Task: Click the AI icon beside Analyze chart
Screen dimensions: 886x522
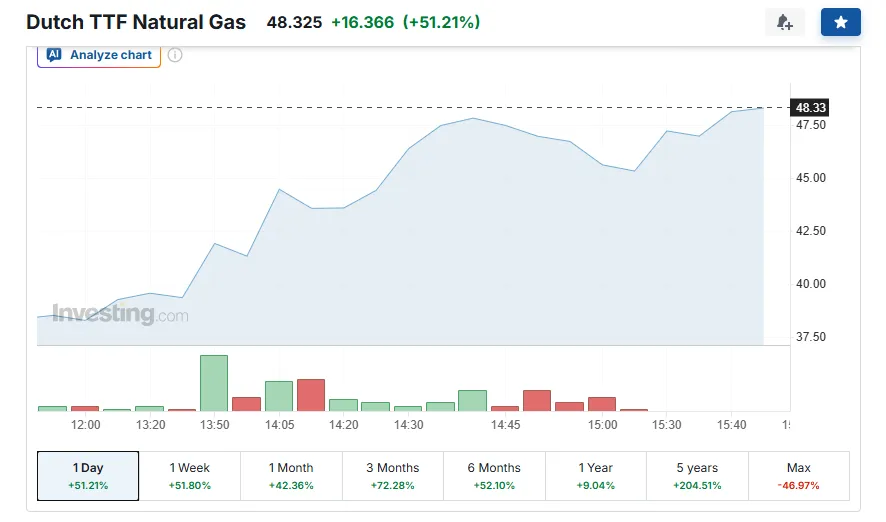Action: click(54, 55)
